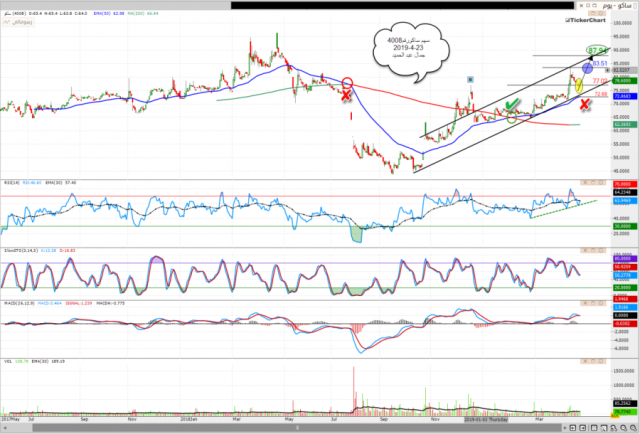Click the fit-chart square icon in bottom toolbar
The height and width of the screenshot is (434, 640).
(x=594, y=428)
